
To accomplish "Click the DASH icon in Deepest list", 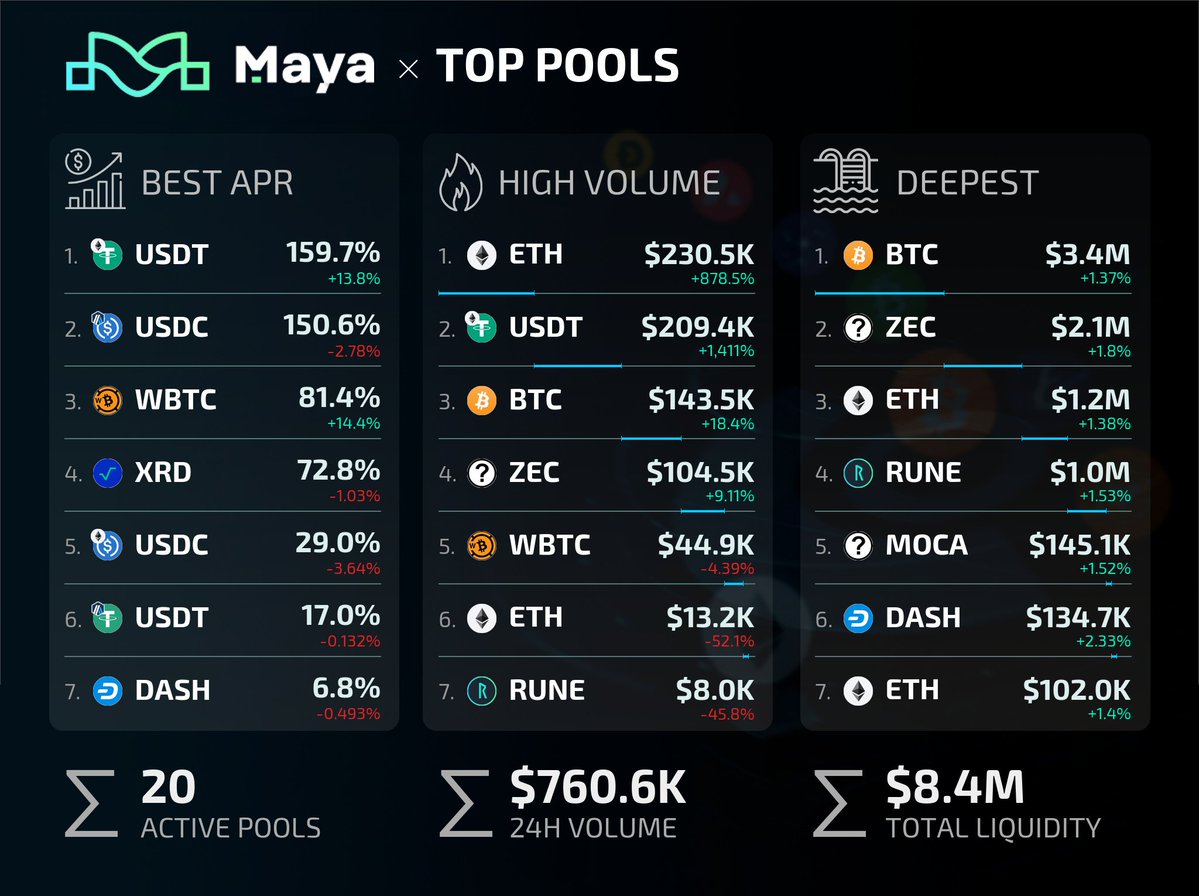I will tap(858, 618).
